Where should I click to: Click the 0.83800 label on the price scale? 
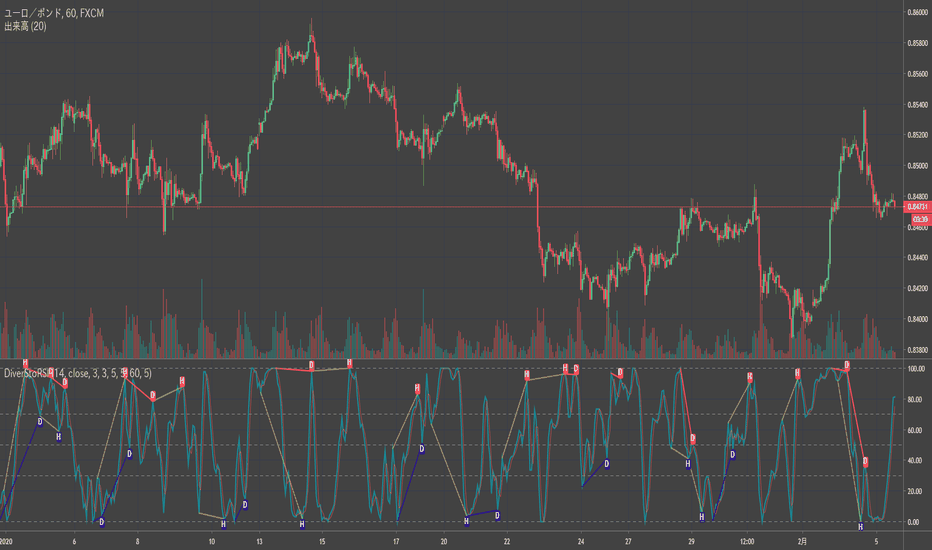point(918,350)
